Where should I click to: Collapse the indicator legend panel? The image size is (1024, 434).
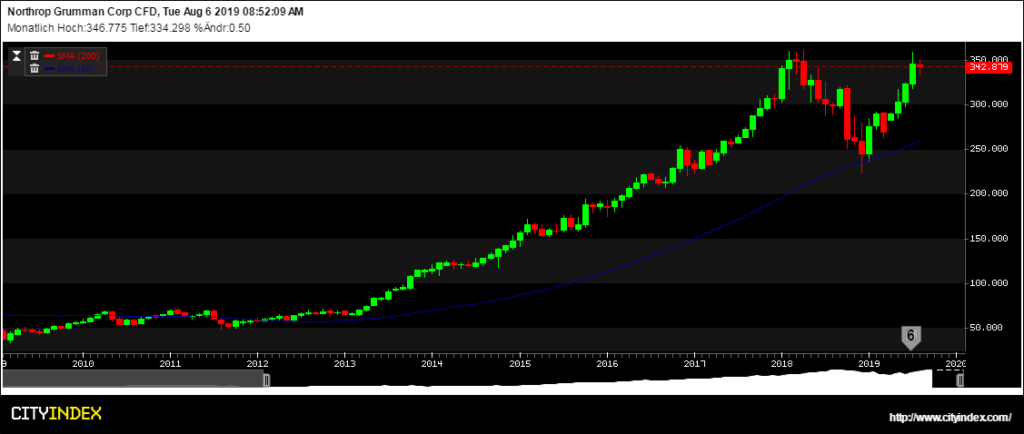point(17,55)
